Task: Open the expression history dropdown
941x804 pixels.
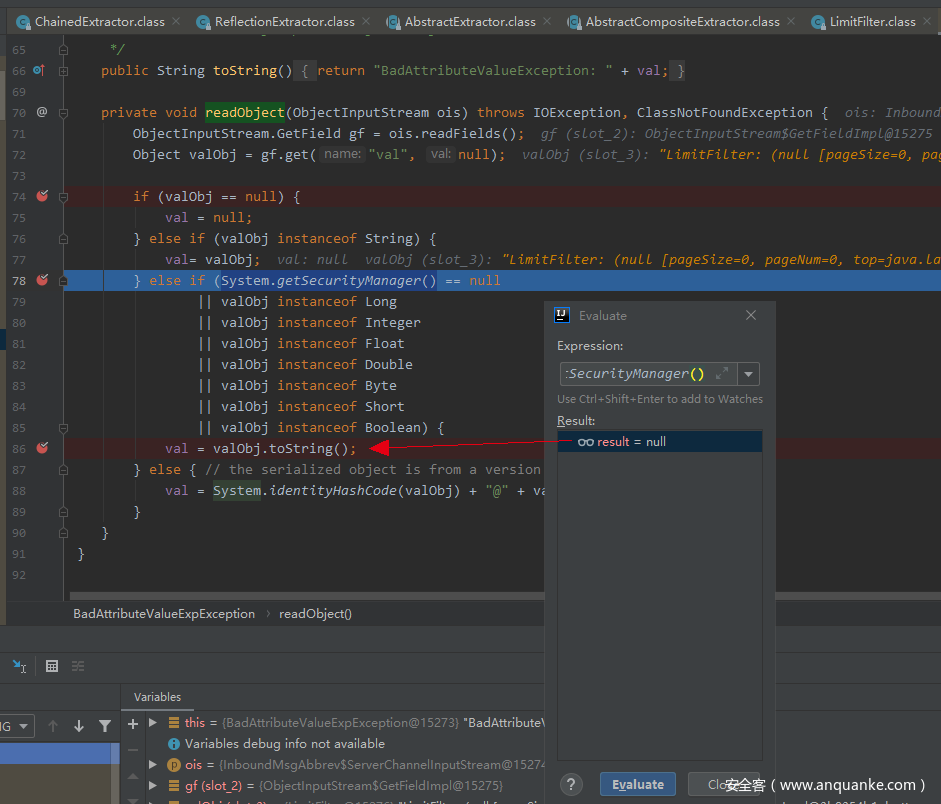Action: 749,375
